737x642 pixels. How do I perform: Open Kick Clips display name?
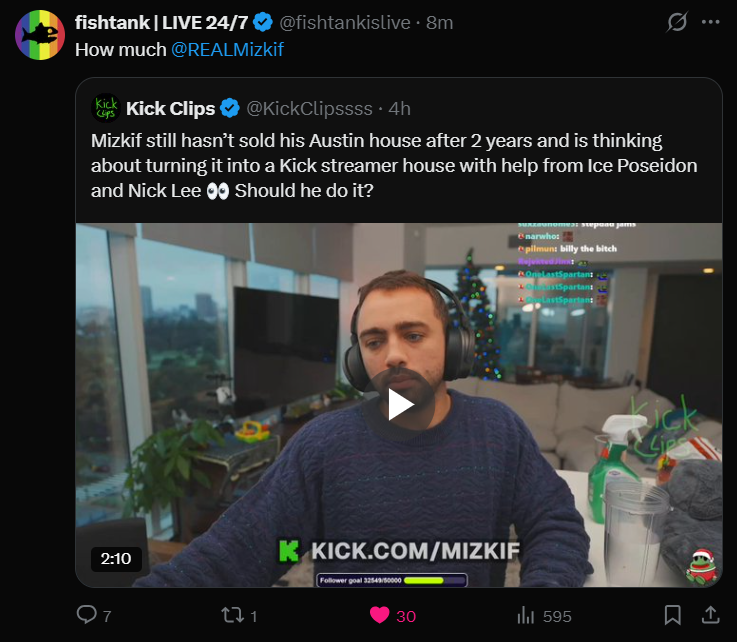point(171,109)
